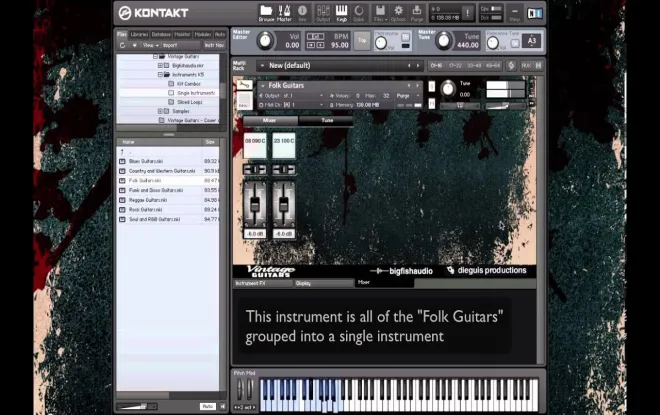The width and height of the screenshot is (660, 415).
Task: Click the View minimize button
Action: 514,13
